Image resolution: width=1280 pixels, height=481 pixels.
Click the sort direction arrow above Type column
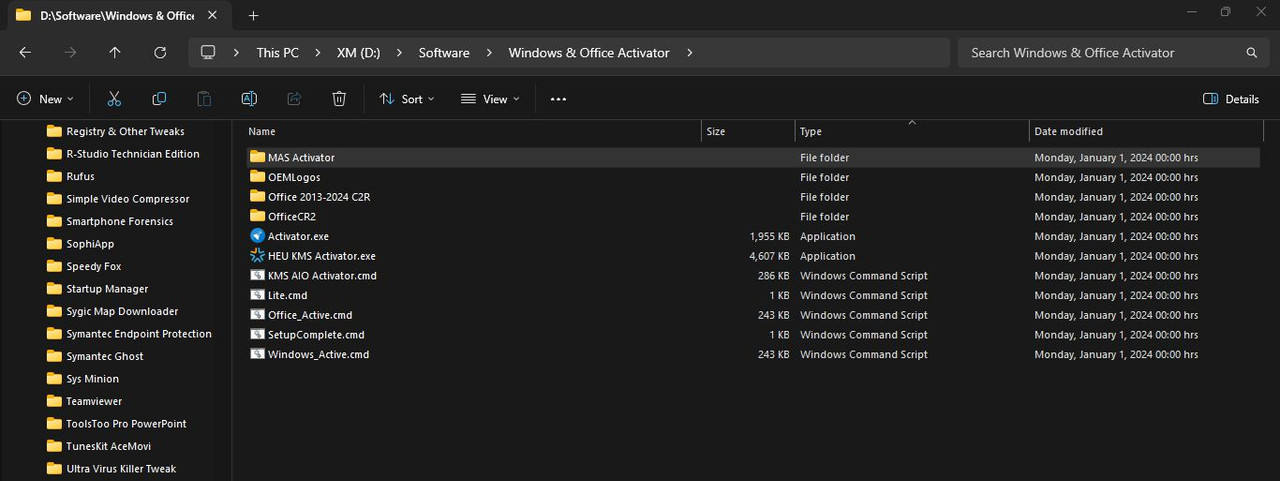point(912,122)
